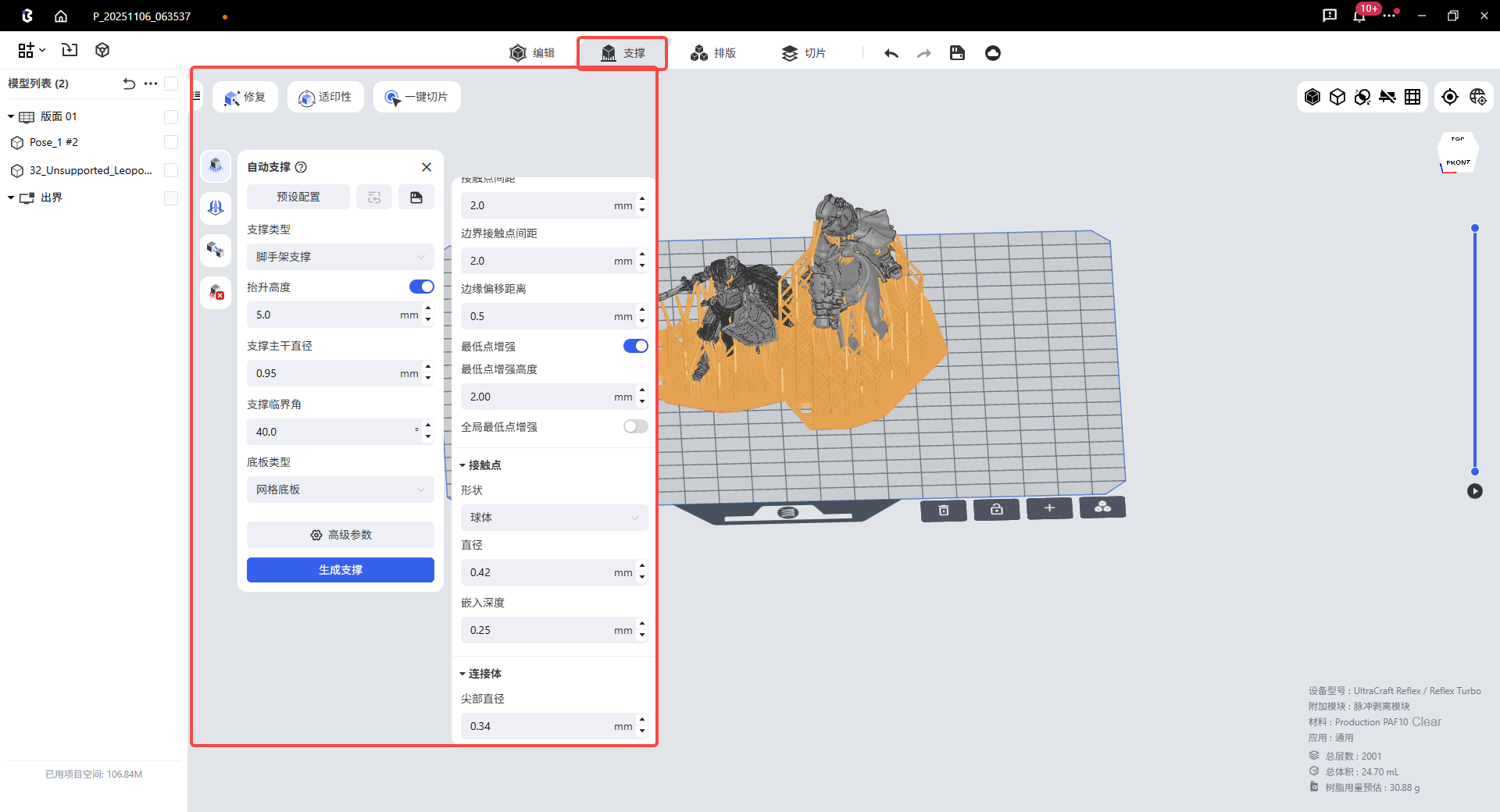Save the project with disk icon
This screenshot has height=812, width=1500.
pos(957,53)
